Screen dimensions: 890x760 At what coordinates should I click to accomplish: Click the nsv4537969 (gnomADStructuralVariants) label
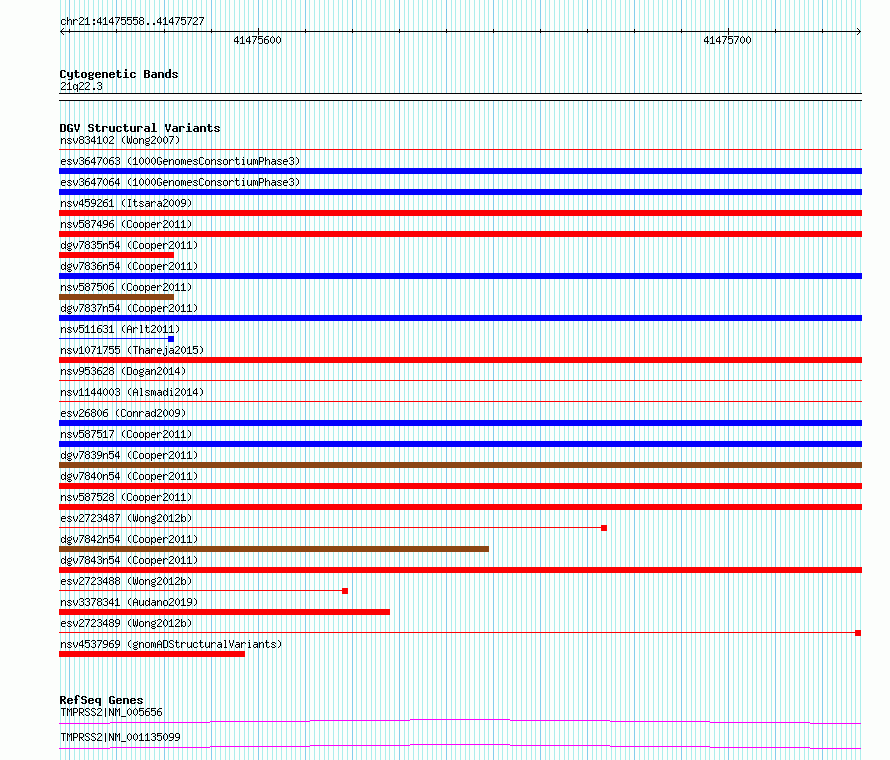point(171,644)
